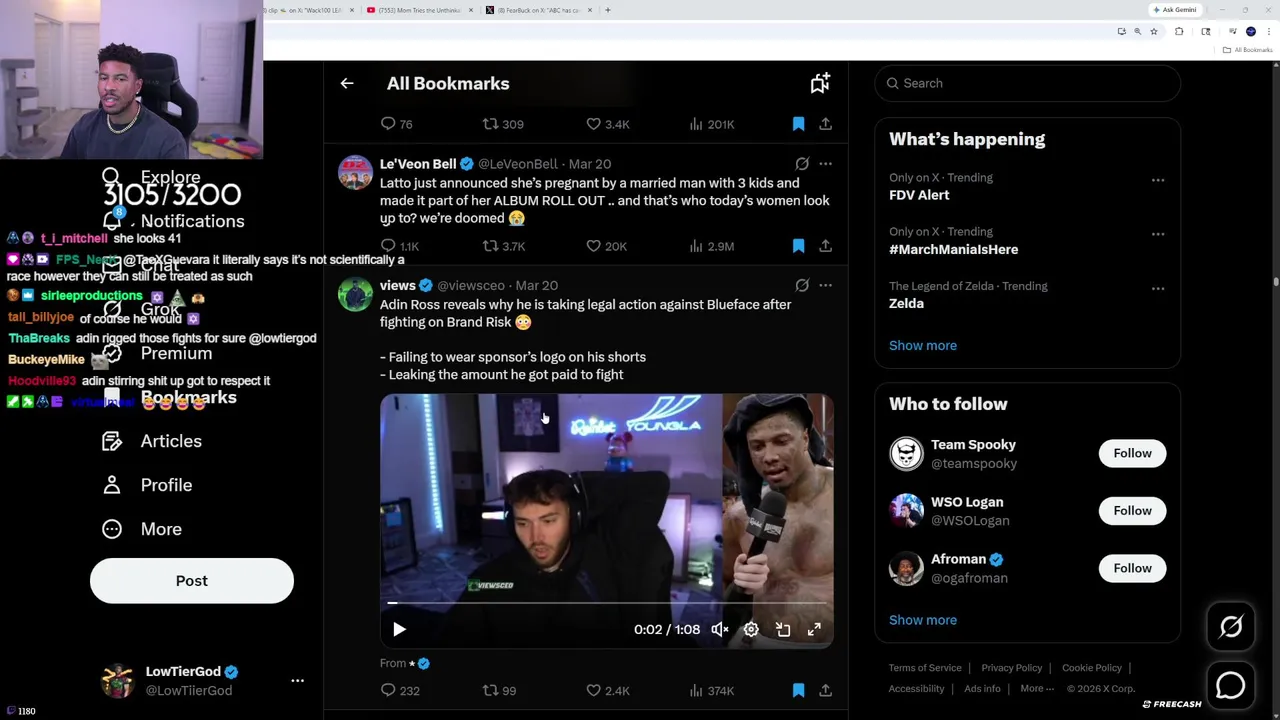View analytics showing 2.9M views
The width and height of the screenshot is (1280, 720).
712,246
